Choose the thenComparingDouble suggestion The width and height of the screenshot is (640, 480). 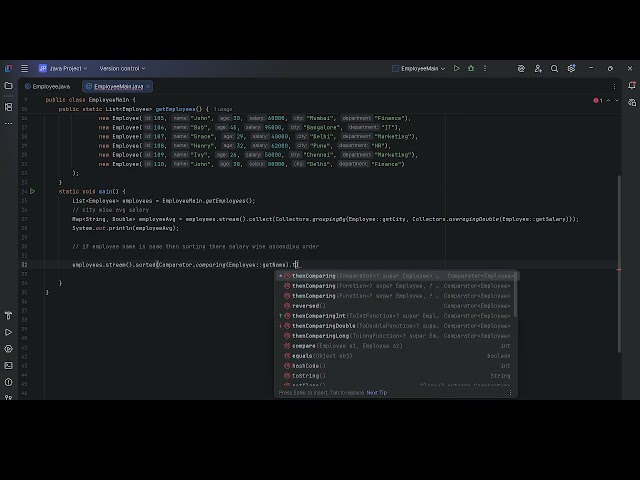point(397,326)
